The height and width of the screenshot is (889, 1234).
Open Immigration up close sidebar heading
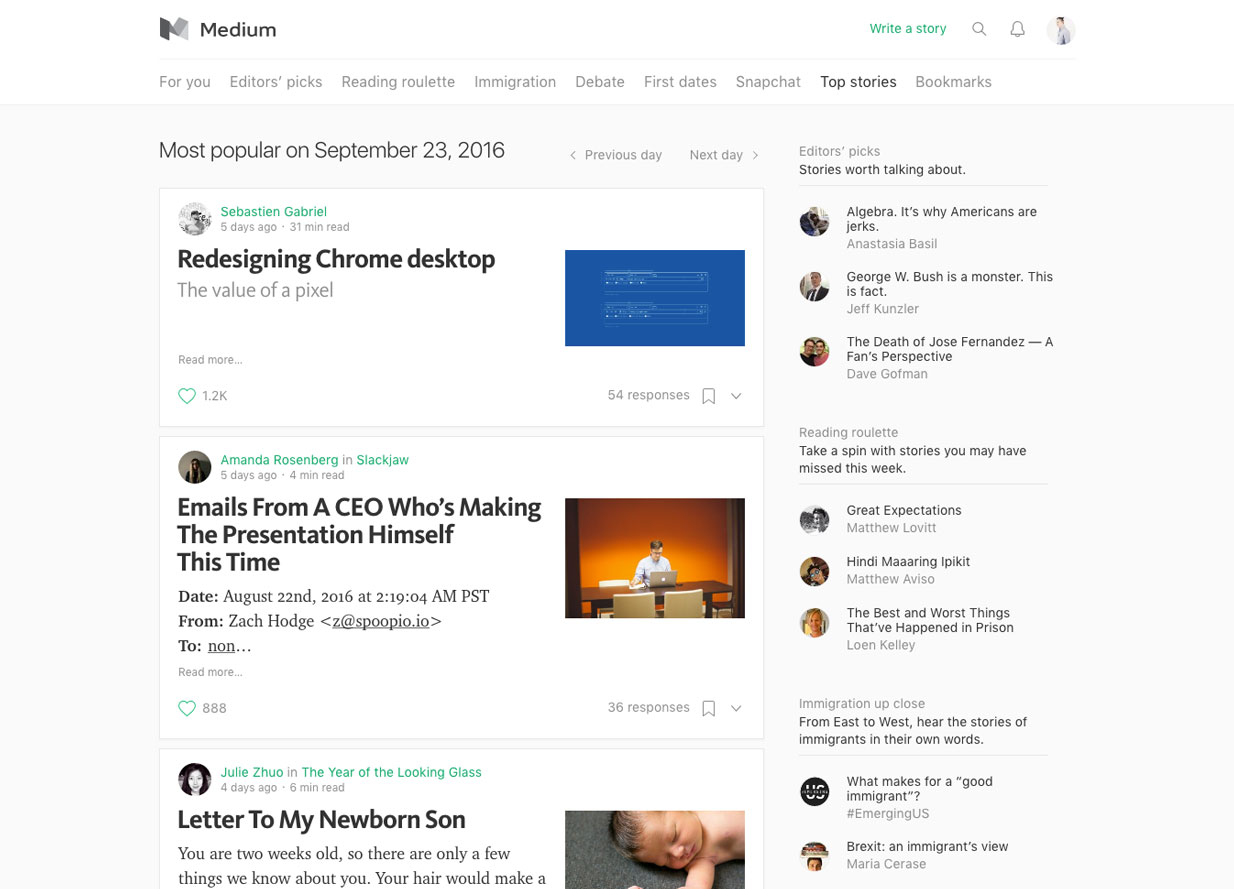click(862, 703)
